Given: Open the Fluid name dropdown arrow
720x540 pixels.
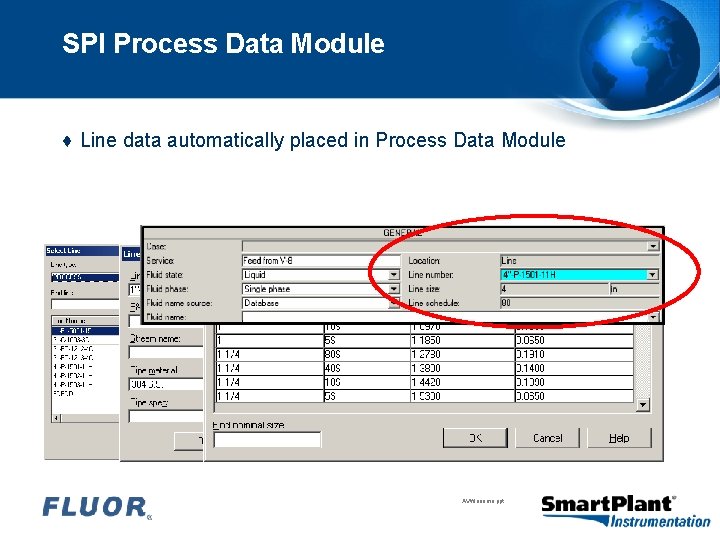Looking at the screenshot, I should pos(652,317).
